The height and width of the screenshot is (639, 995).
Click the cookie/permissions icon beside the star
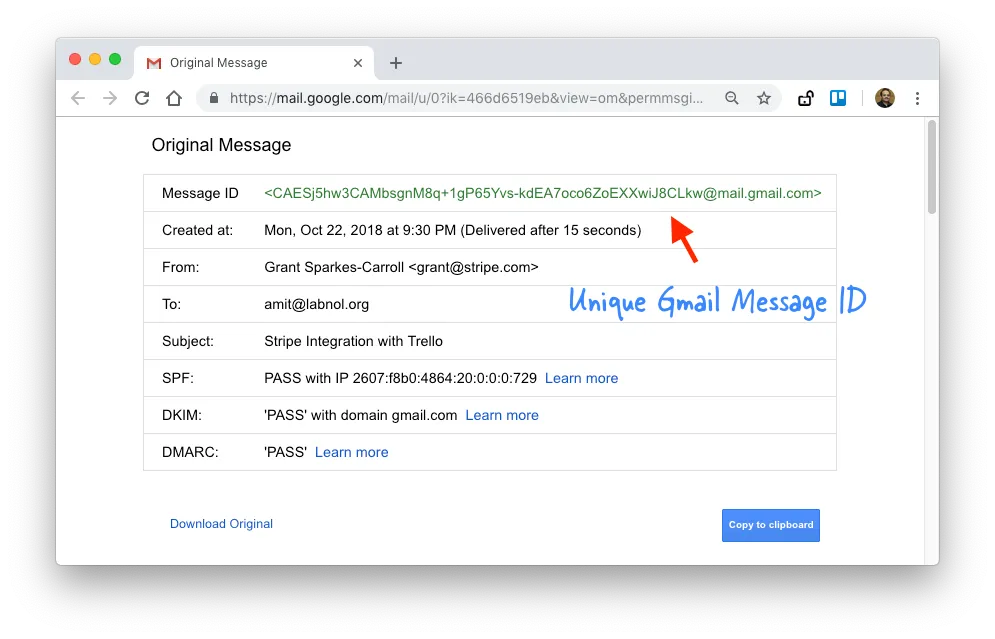[x=805, y=98]
